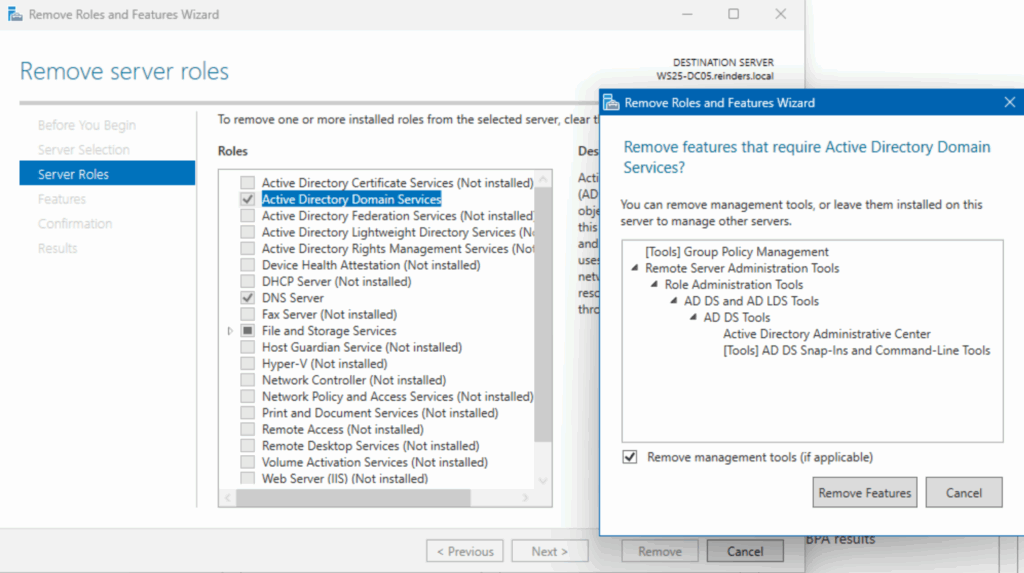Expand File and Storage Services node
This screenshot has width=1024, height=573.
[x=230, y=331]
